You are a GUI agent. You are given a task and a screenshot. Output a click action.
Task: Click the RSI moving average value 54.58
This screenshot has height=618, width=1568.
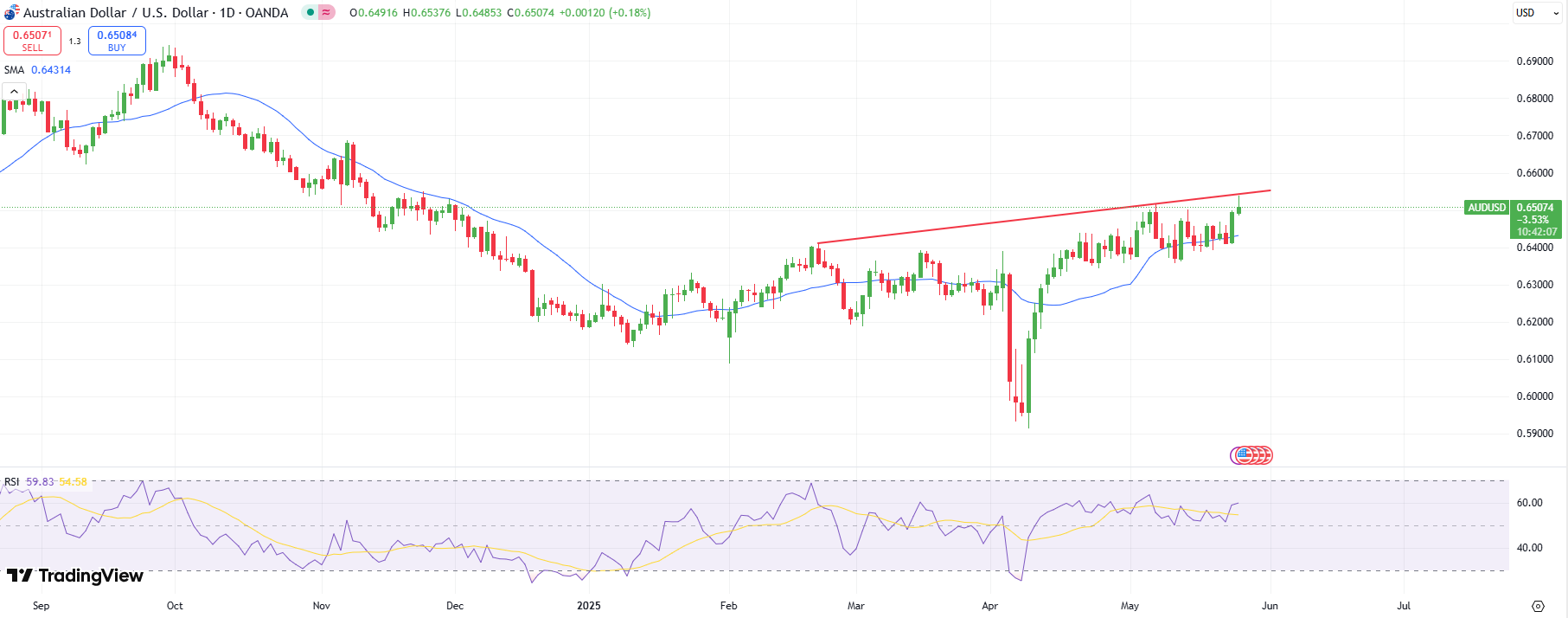(74, 482)
